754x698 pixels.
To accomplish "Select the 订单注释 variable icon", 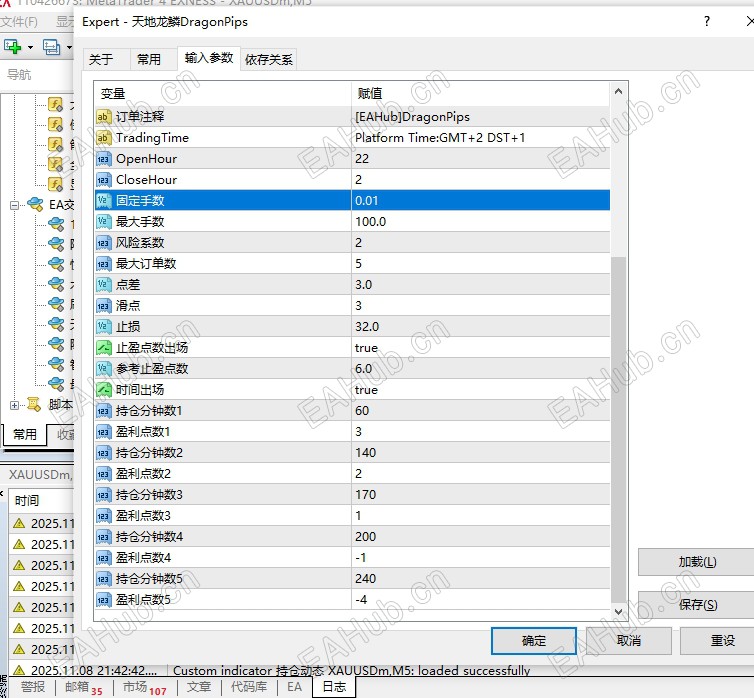I will point(103,117).
